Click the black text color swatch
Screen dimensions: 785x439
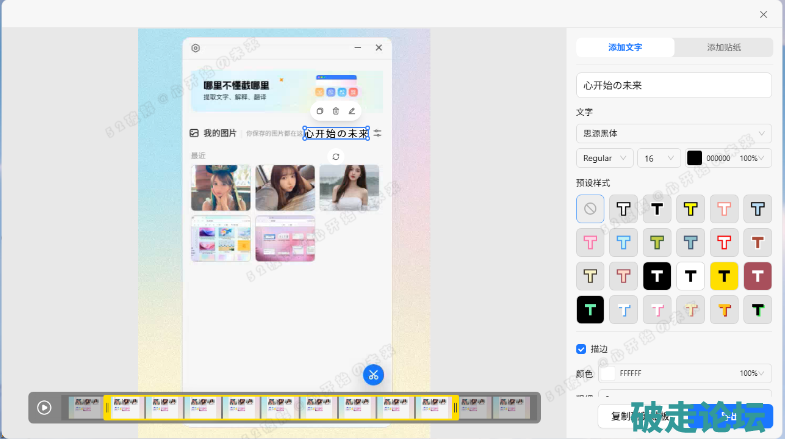(695, 158)
